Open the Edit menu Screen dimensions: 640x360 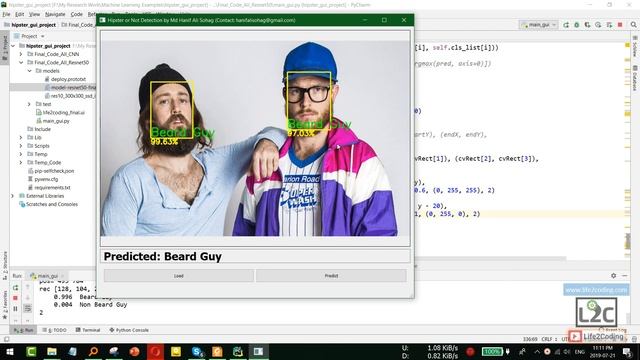[20, 14]
